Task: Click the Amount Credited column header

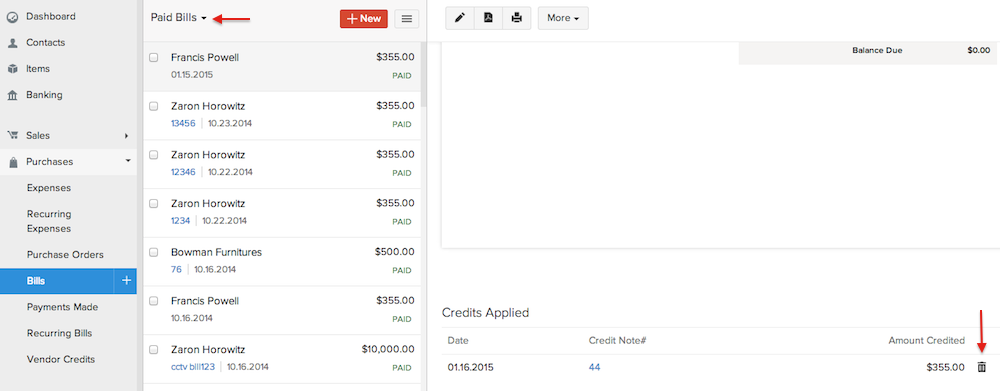Action: click(927, 341)
